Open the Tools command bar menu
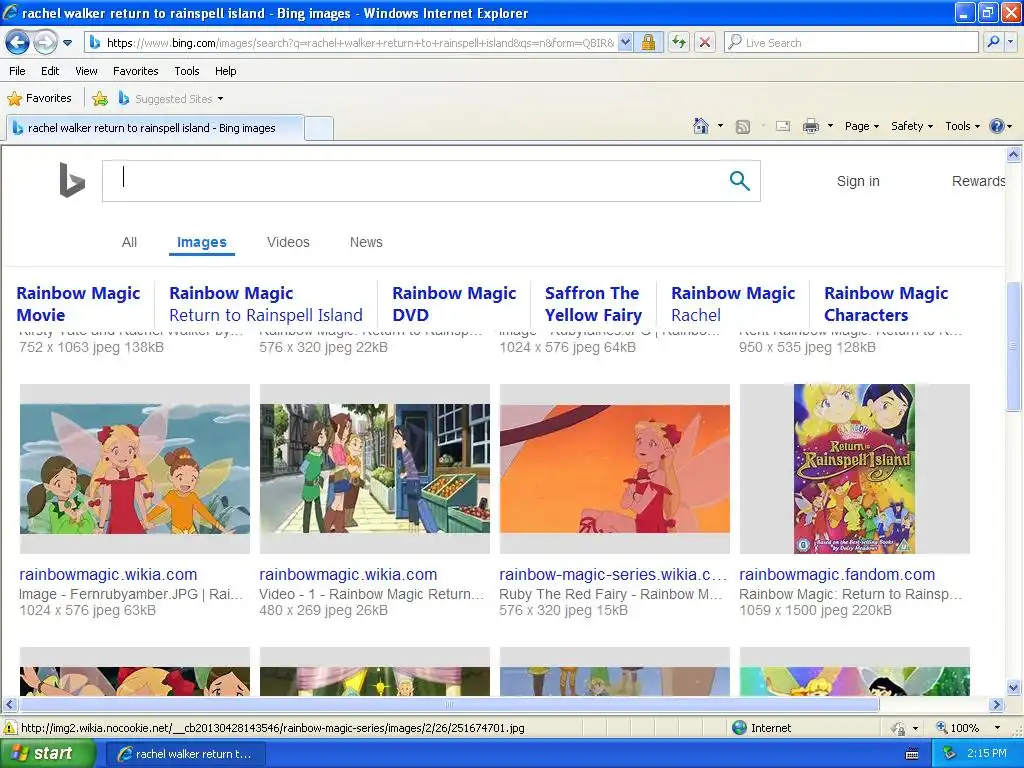The width and height of the screenshot is (1024, 768). tap(962, 126)
